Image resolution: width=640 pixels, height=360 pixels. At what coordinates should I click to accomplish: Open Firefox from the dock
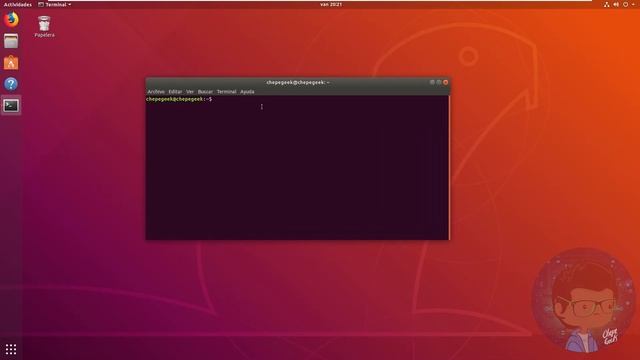[11, 19]
